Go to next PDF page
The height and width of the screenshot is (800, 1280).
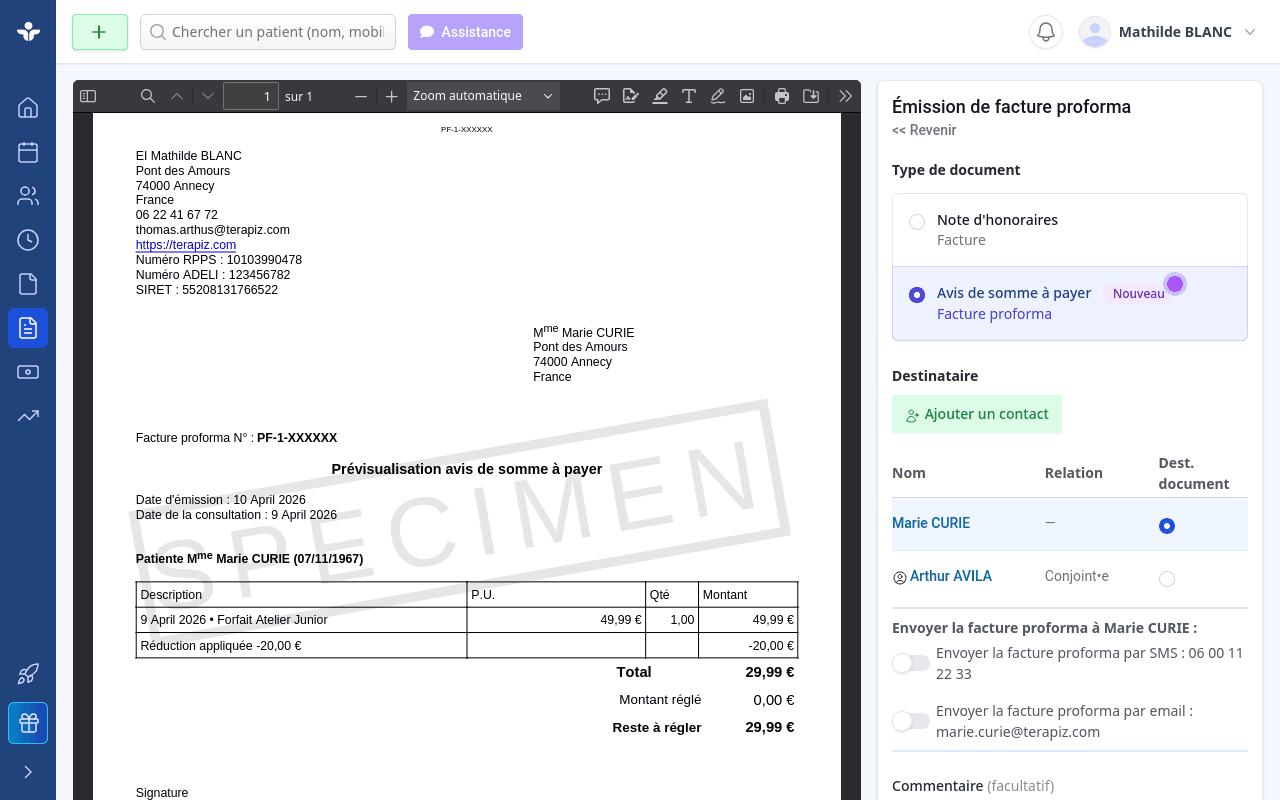pos(208,96)
